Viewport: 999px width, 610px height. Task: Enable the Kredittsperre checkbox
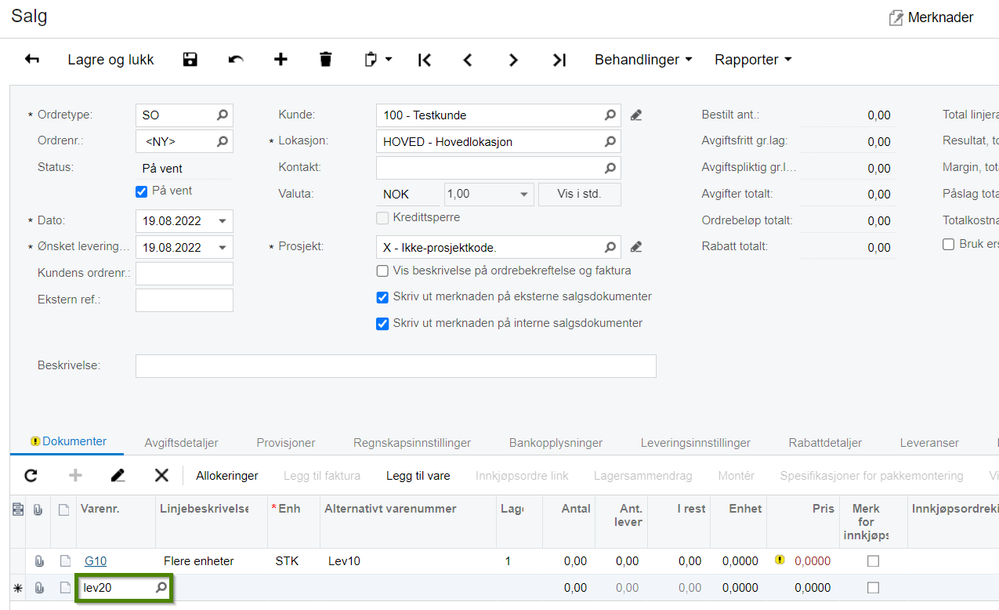click(382, 218)
